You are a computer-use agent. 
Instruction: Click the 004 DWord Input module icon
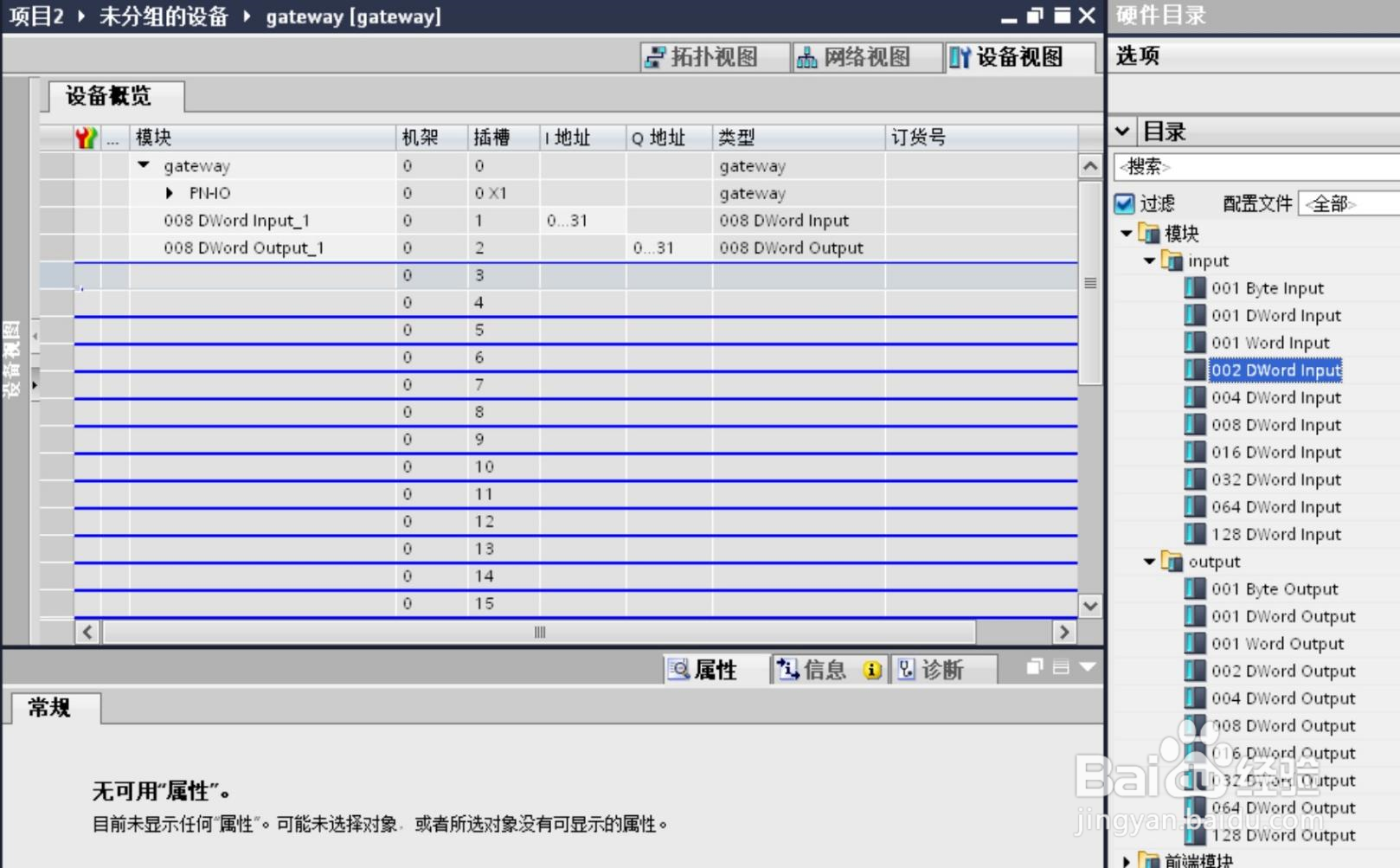[1195, 397]
